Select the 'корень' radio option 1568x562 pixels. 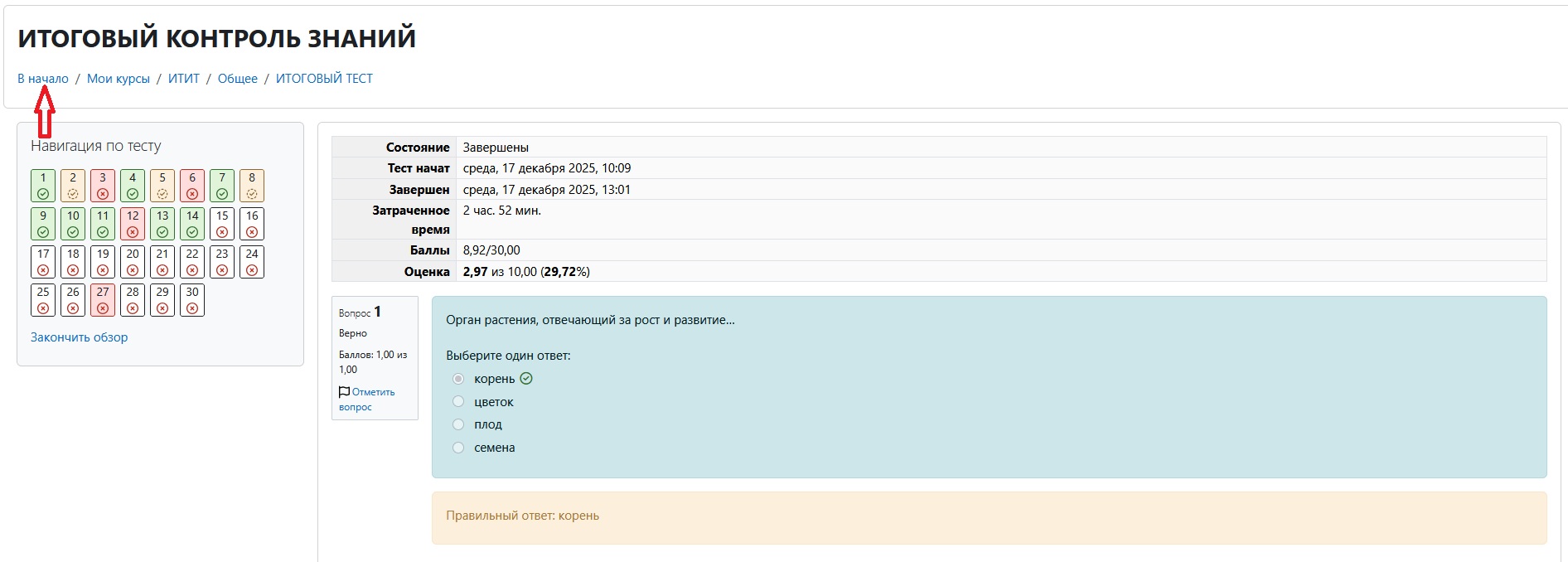pyautogui.click(x=458, y=379)
